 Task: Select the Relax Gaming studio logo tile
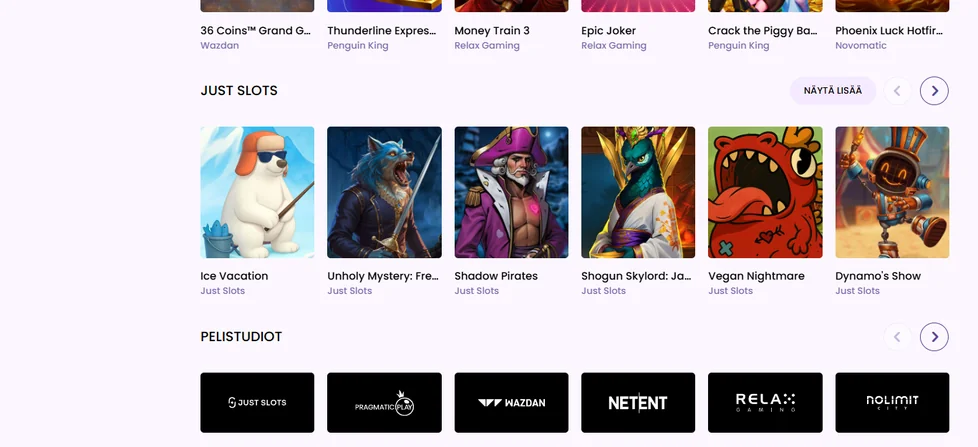click(x=765, y=403)
